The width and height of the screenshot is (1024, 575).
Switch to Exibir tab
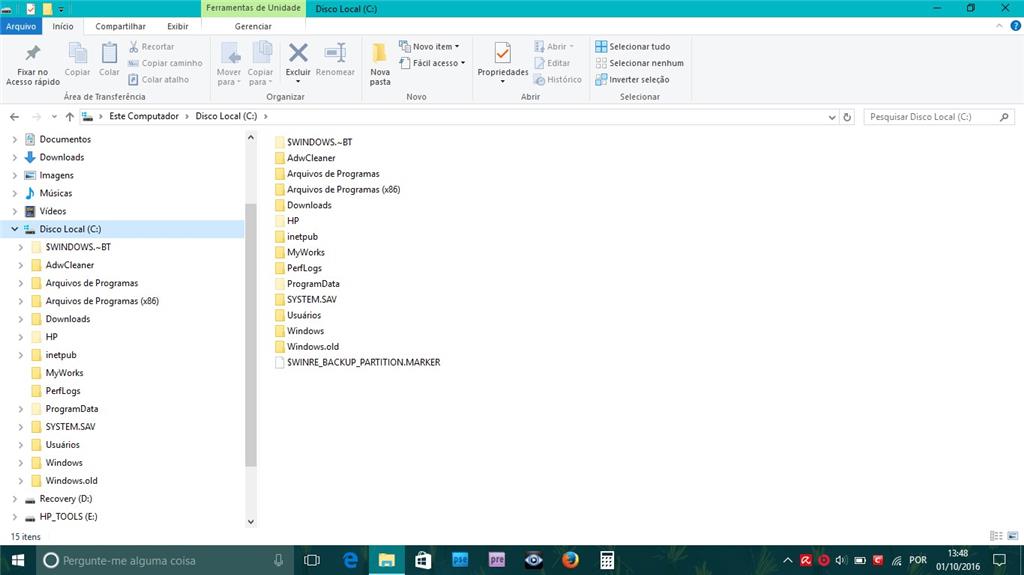[178, 26]
